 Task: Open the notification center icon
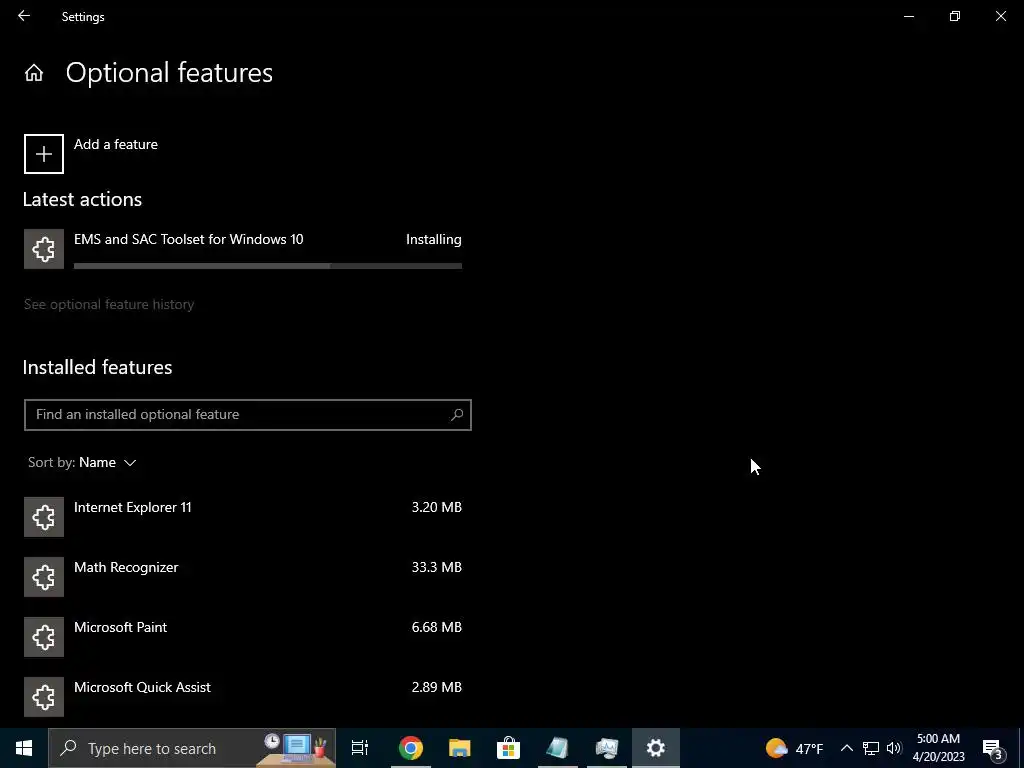[993, 748]
